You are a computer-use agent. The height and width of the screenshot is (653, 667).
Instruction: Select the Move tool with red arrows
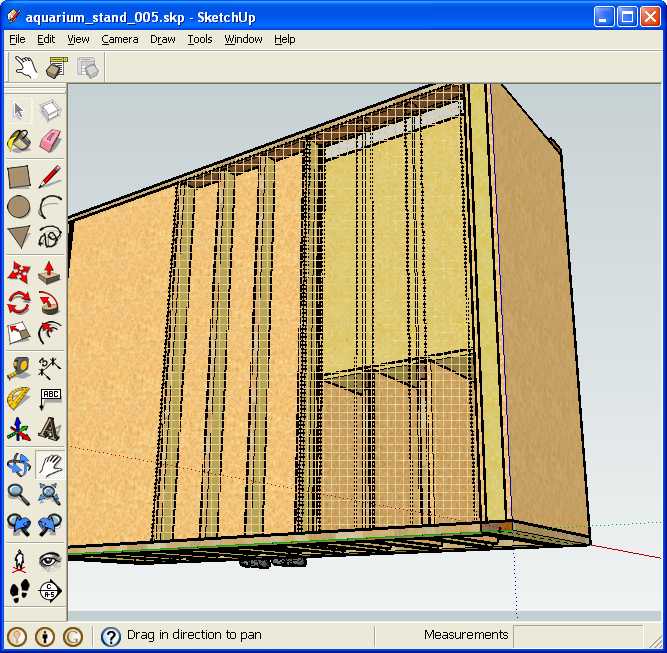click(19, 272)
